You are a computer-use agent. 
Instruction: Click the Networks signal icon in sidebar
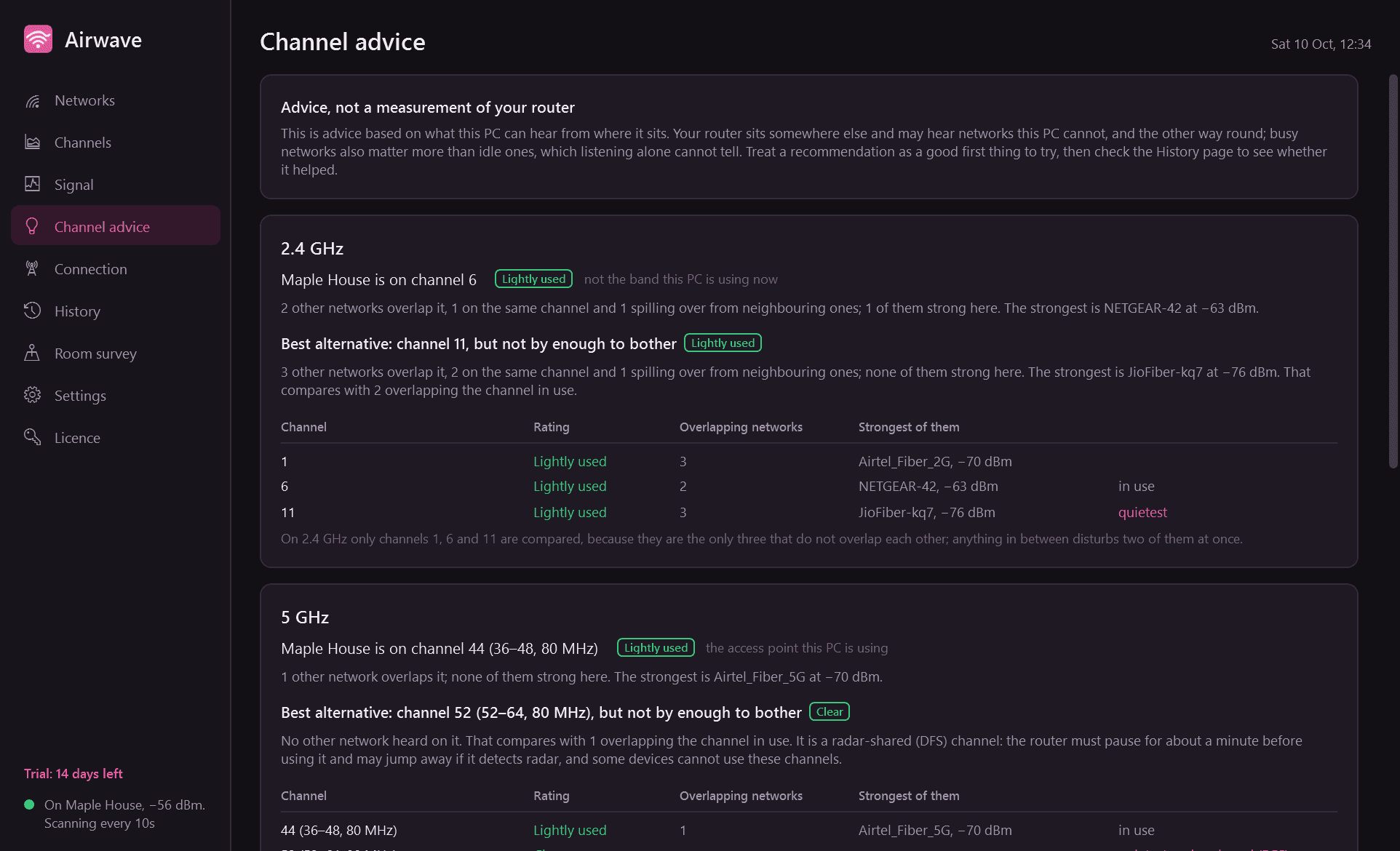coord(32,100)
